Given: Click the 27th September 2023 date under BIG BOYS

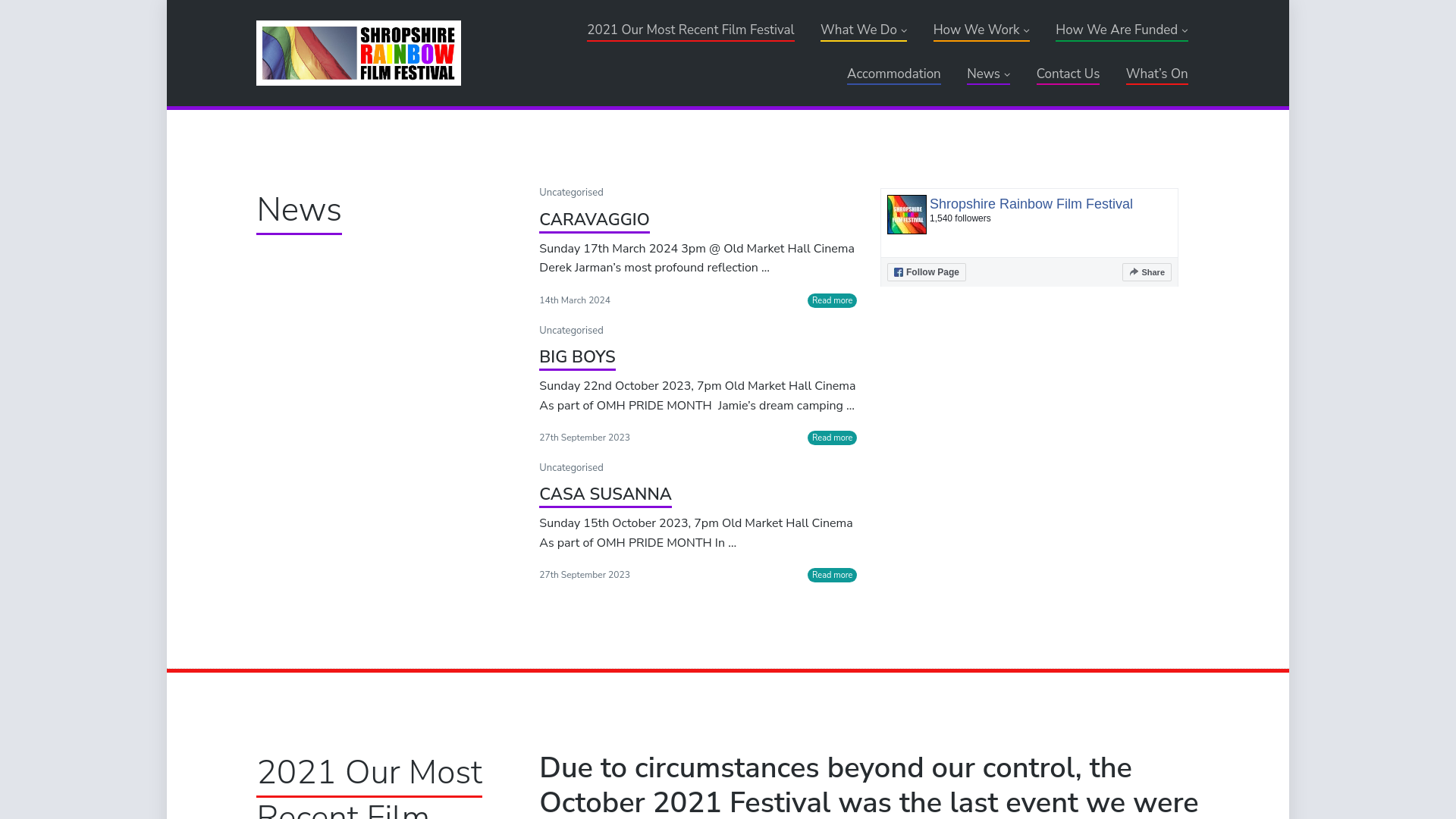Looking at the screenshot, I should (585, 438).
